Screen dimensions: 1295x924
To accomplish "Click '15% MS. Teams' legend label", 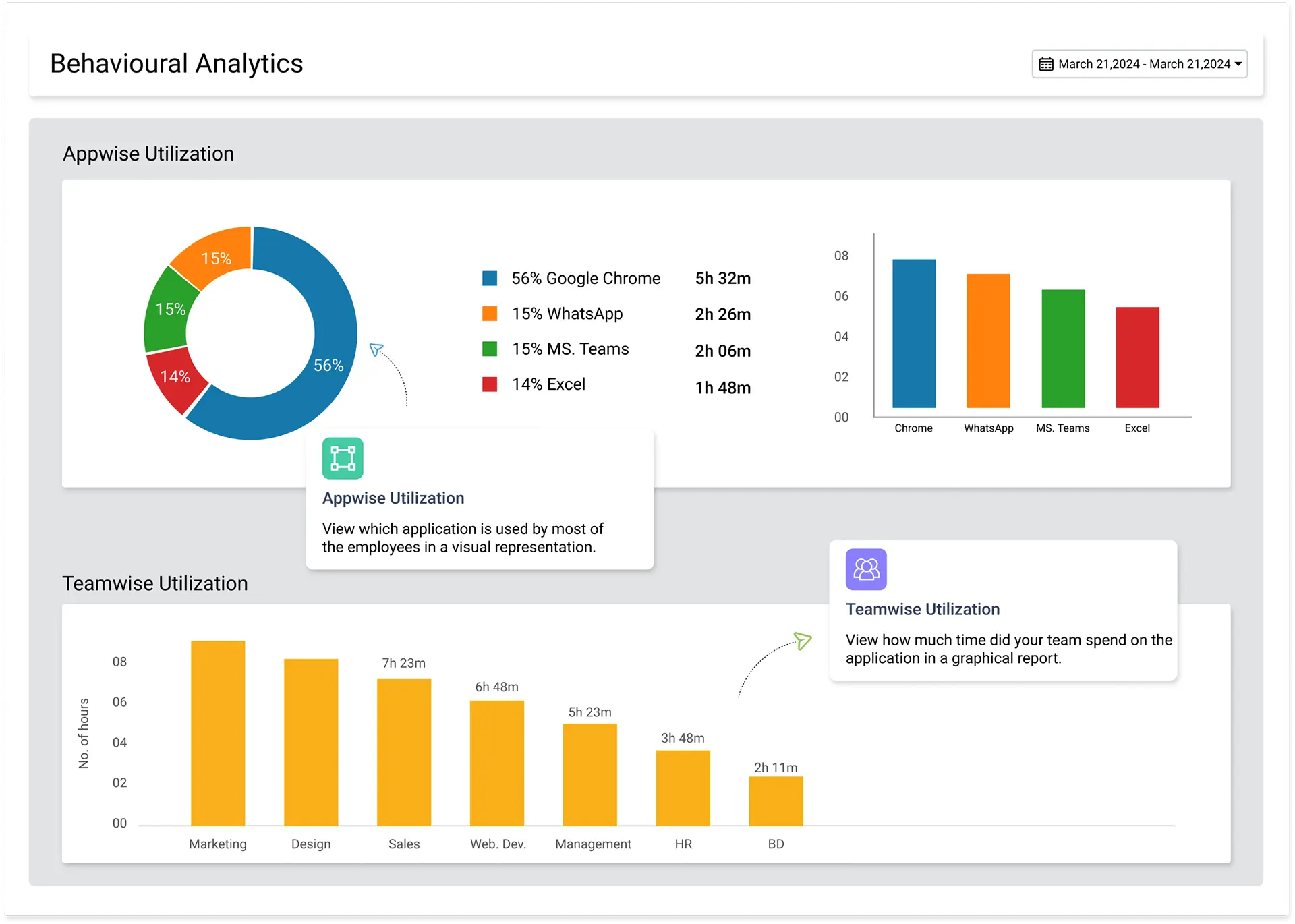I will coord(570,349).
